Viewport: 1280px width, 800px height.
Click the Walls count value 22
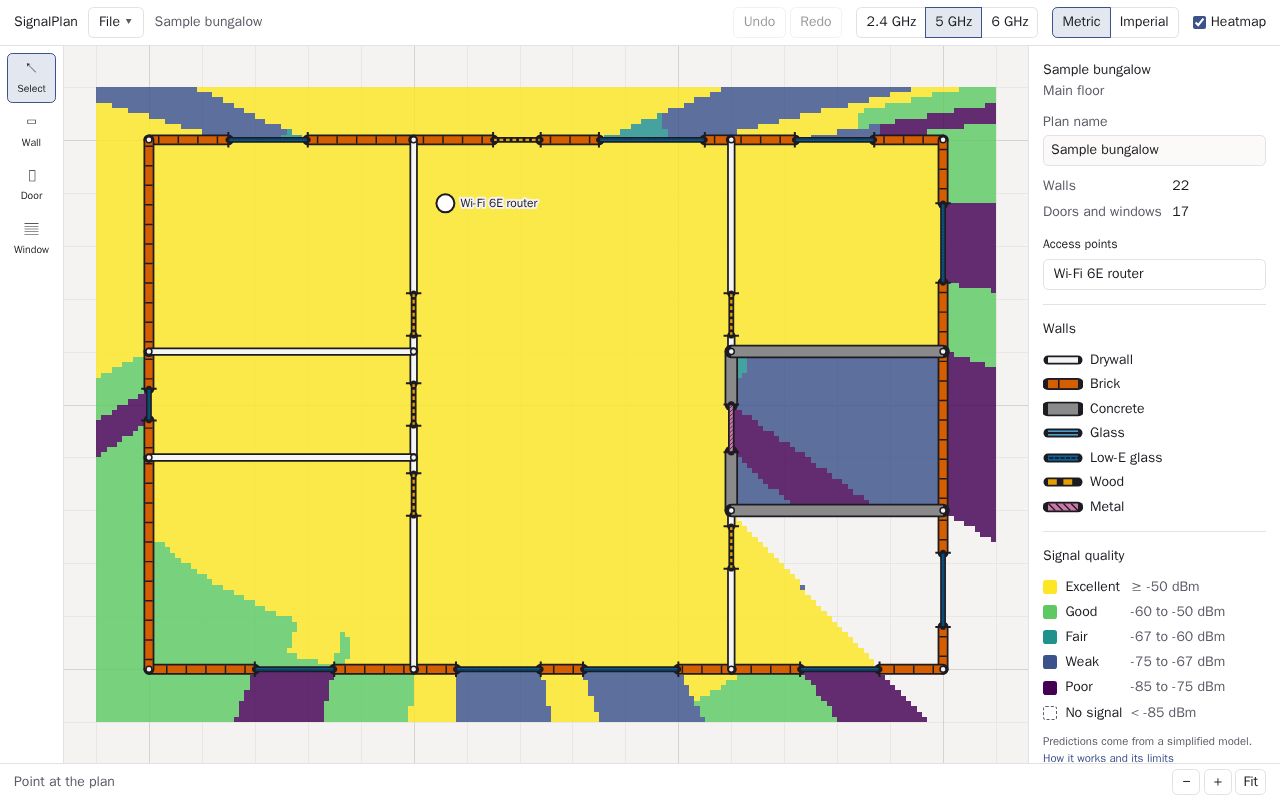1180,186
